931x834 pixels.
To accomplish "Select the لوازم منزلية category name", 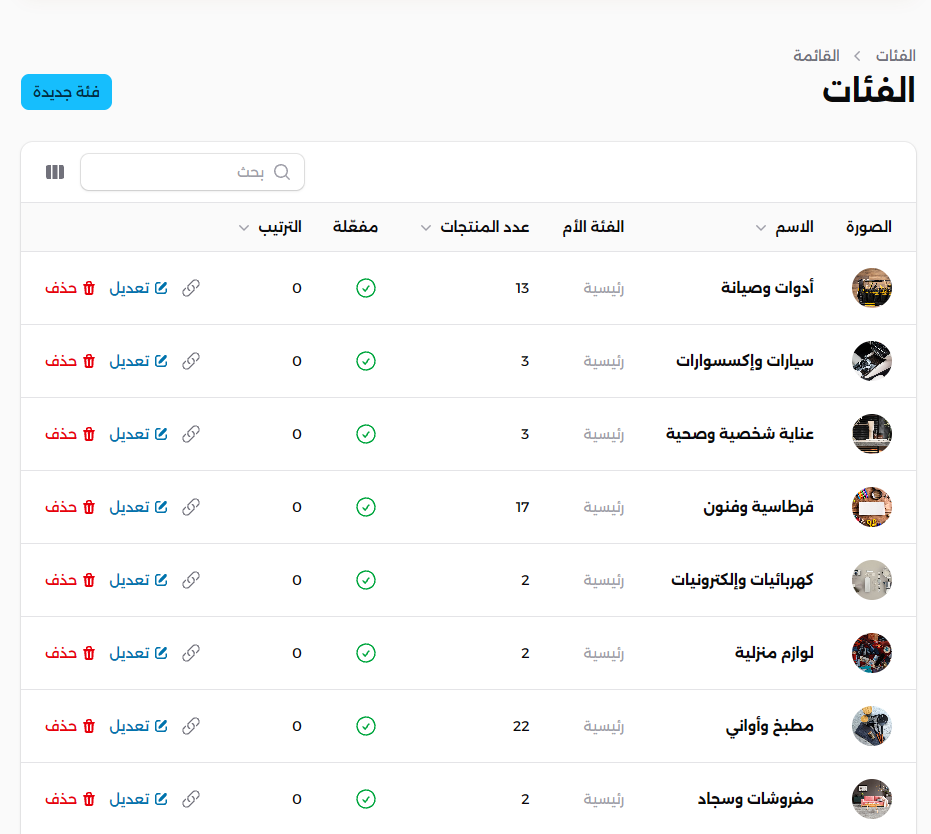I will (x=774, y=653).
